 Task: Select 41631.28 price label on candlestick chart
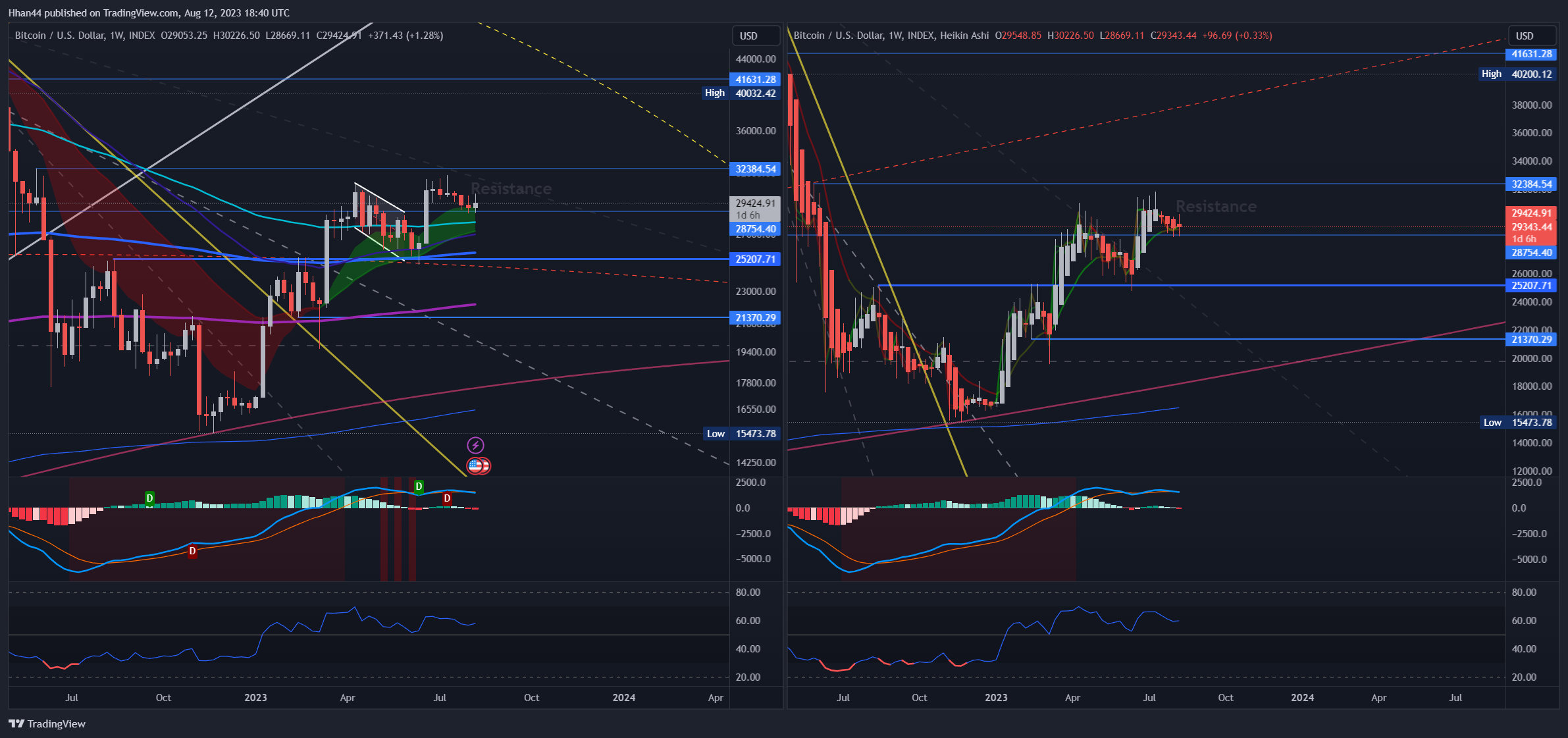click(755, 80)
